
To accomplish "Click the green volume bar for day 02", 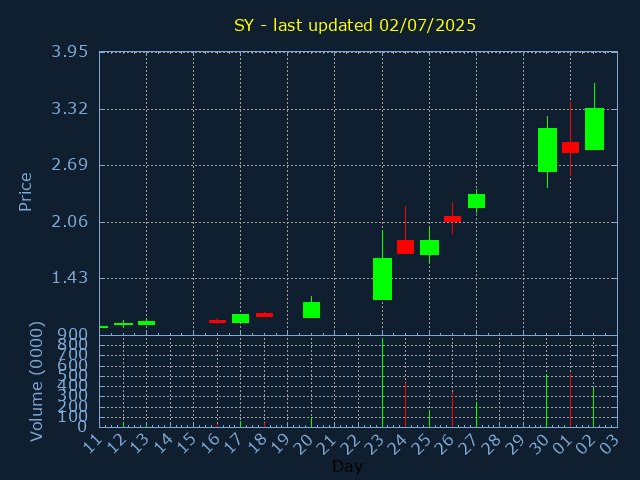I will click(x=593, y=407).
